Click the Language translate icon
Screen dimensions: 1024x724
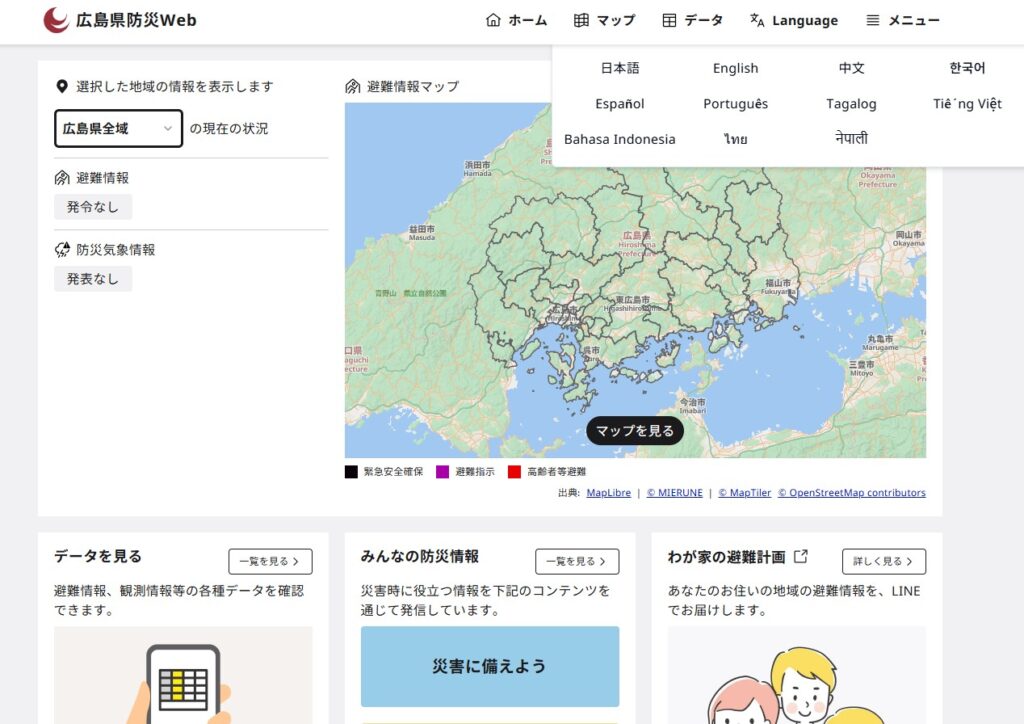click(x=757, y=20)
